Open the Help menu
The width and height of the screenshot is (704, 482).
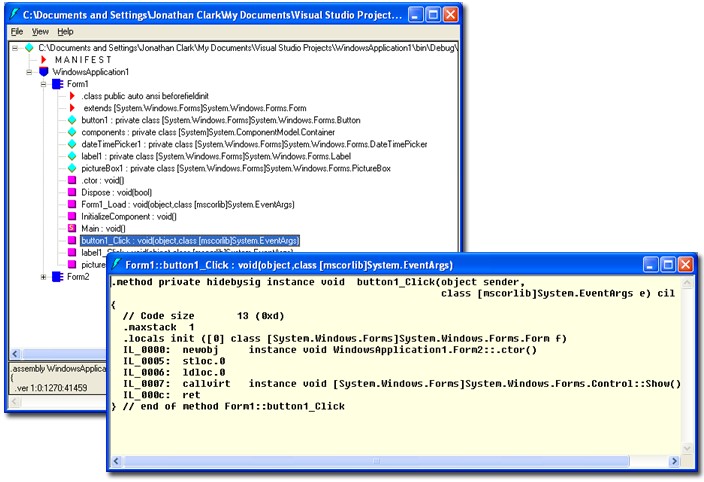65,31
